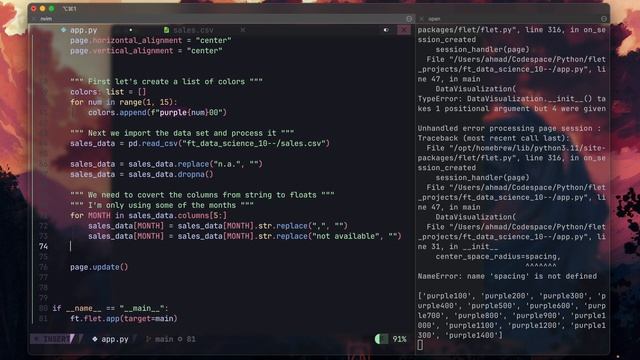Click the Python icon on app.py tab
Viewport: 640px width, 360px height.
(x=63, y=30)
